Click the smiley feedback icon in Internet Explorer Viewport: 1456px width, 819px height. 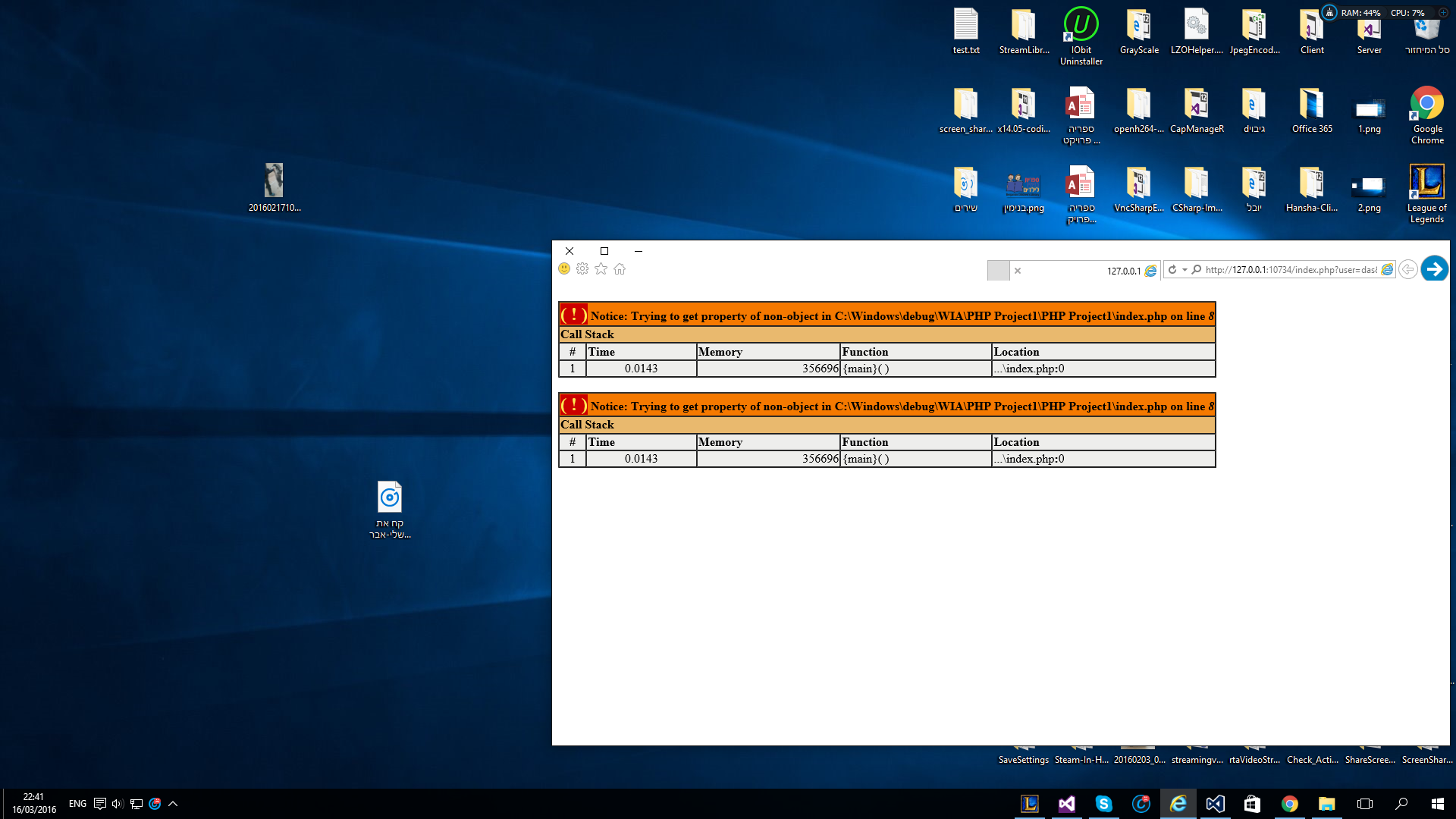(564, 269)
